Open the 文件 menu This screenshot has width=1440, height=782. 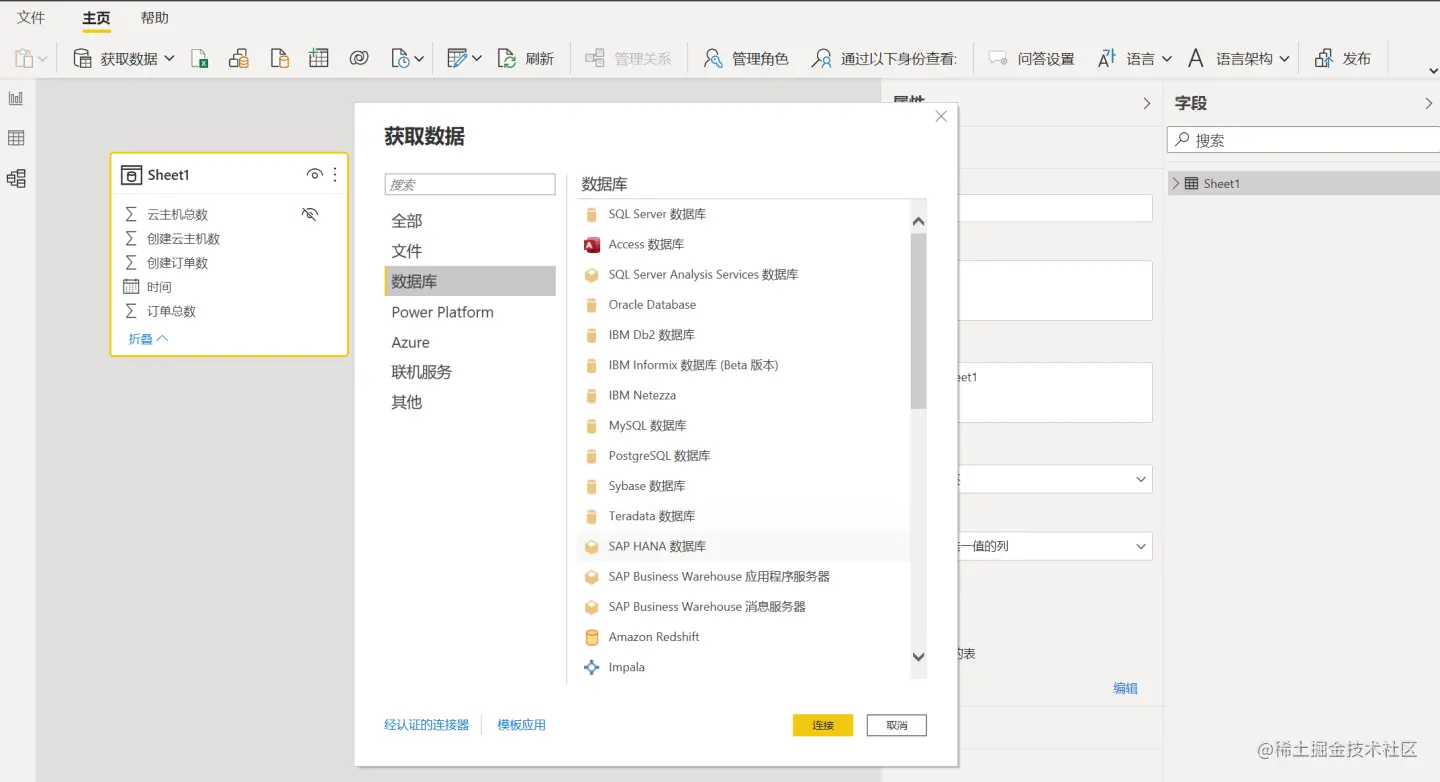pos(31,18)
